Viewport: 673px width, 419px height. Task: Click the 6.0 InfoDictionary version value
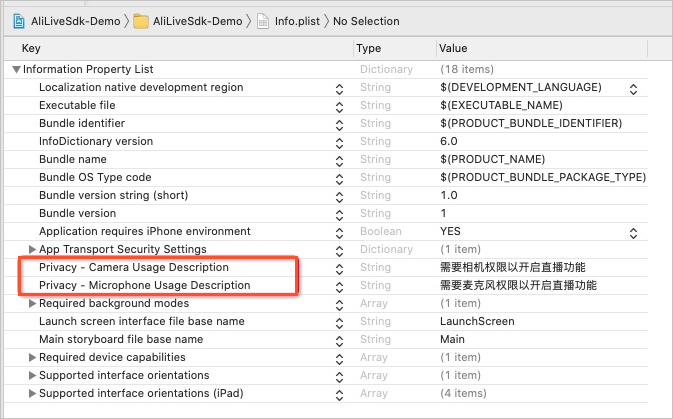[449, 141]
